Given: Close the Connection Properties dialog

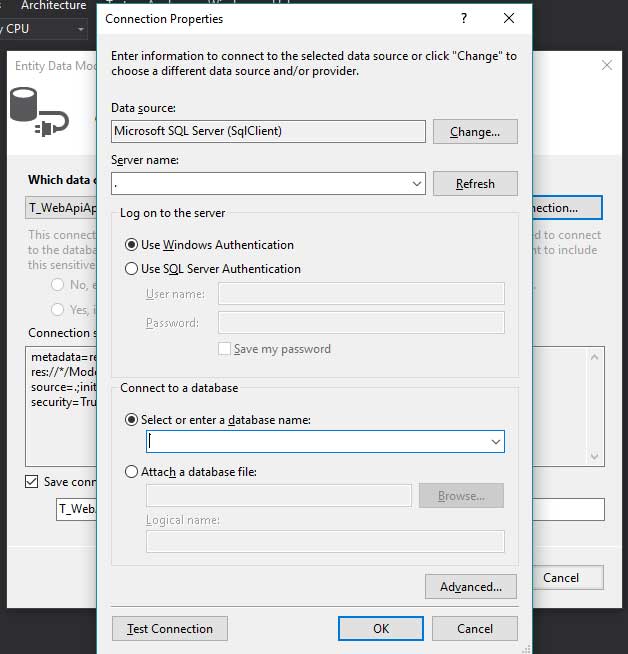Looking at the screenshot, I should 509,19.
